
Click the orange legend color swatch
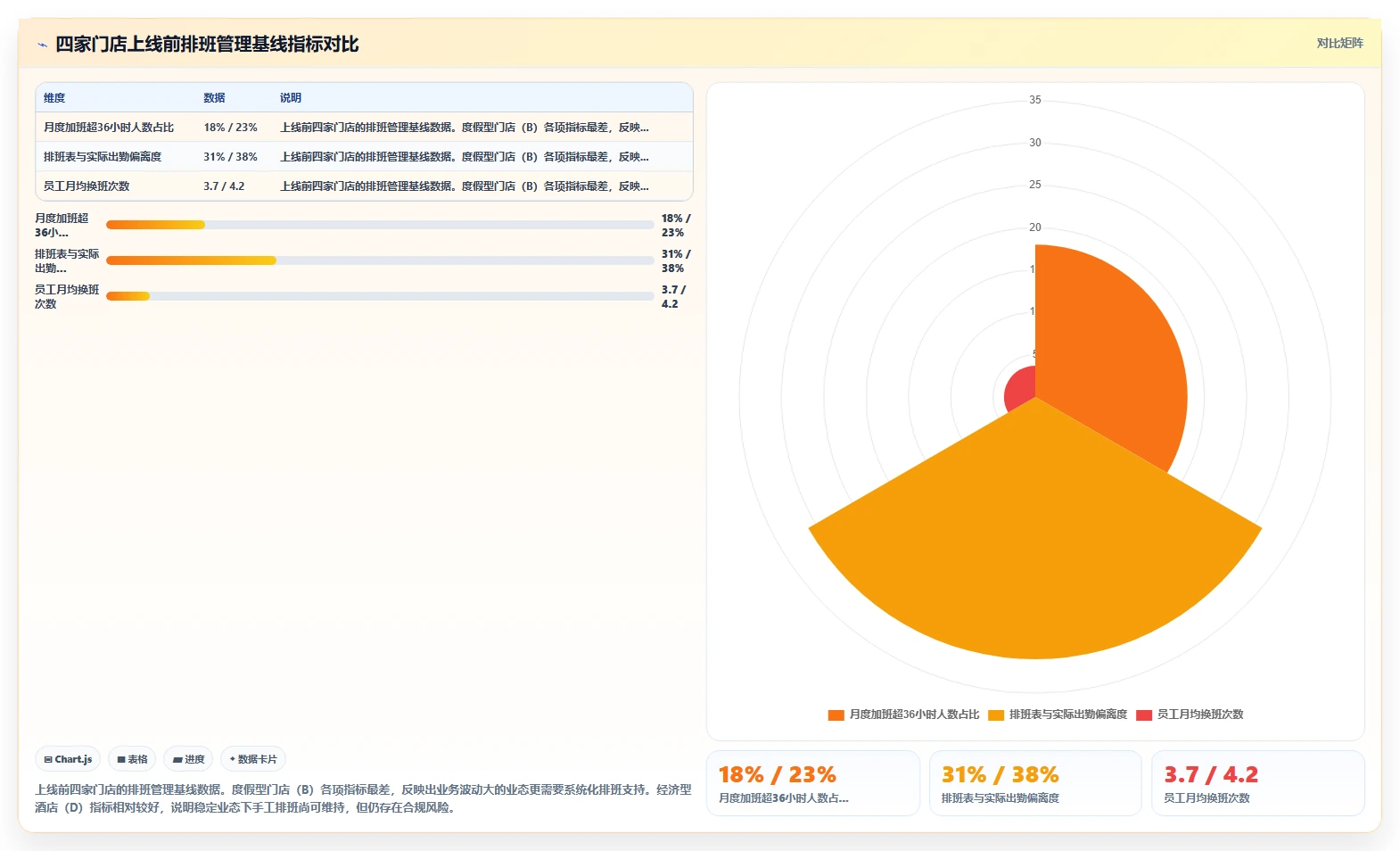click(x=836, y=715)
